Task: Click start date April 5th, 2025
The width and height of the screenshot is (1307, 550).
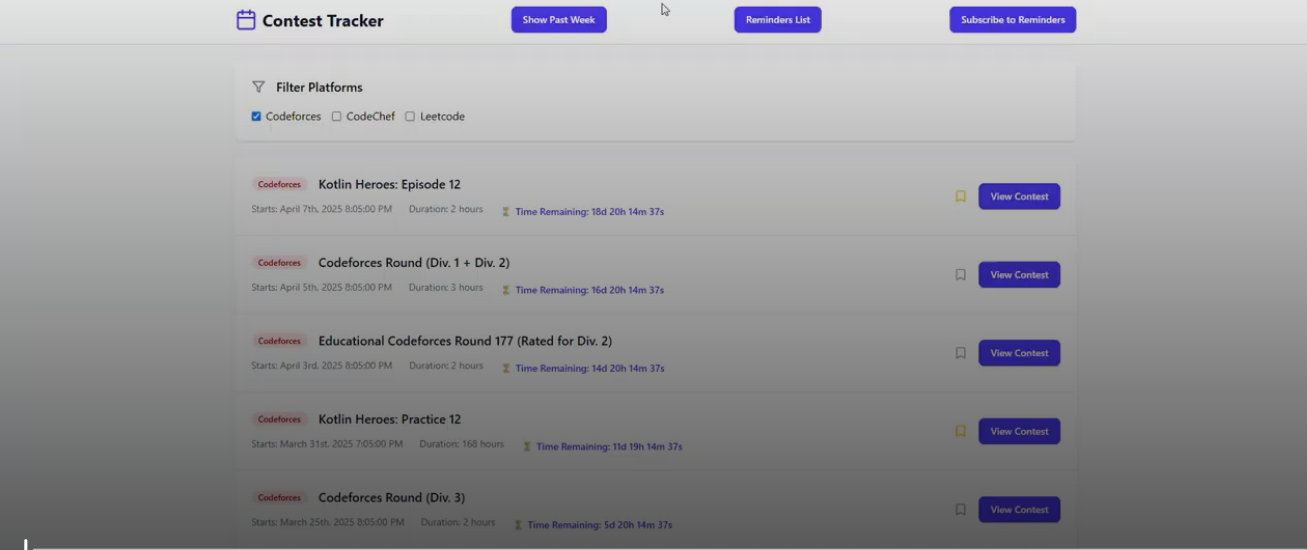Action: [x=322, y=287]
